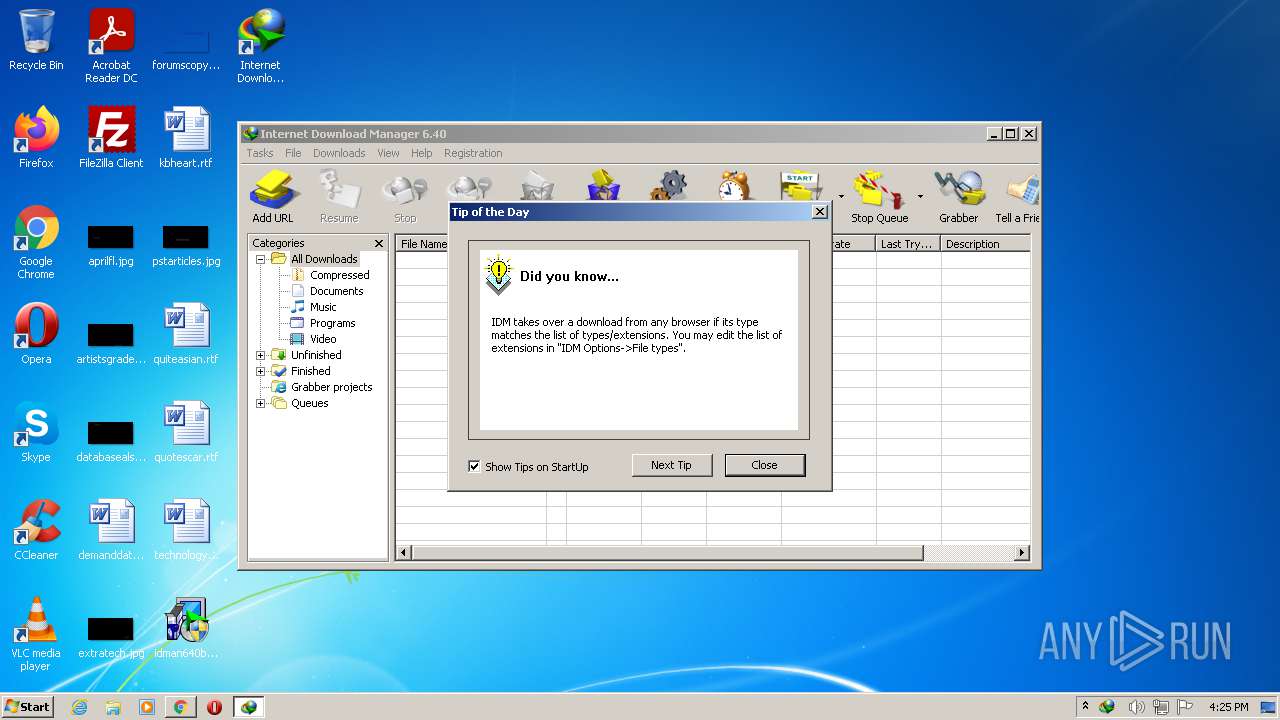1280x720 pixels.
Task: Show hidden system tray icons
Action: pyautogui.click(x=1086, y=707)
